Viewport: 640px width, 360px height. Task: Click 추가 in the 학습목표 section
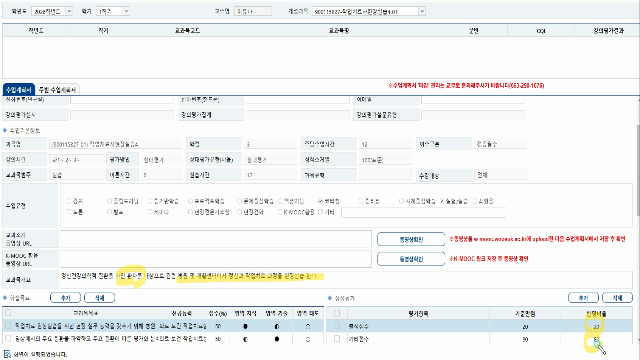65,298
